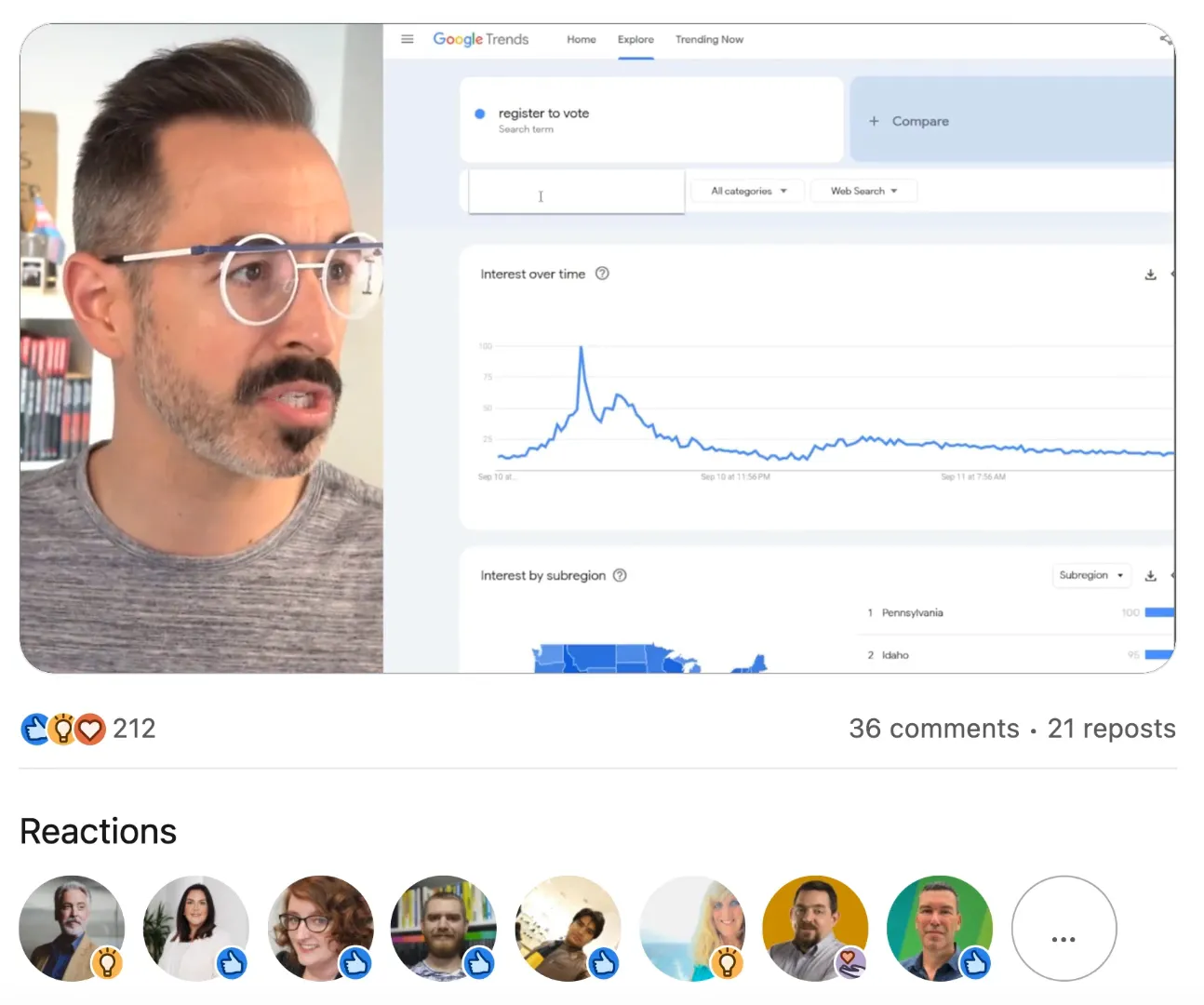The image size is (1204, 1005).
Task: Open profile of white-bearded man in suit
Action: [72, 929]
